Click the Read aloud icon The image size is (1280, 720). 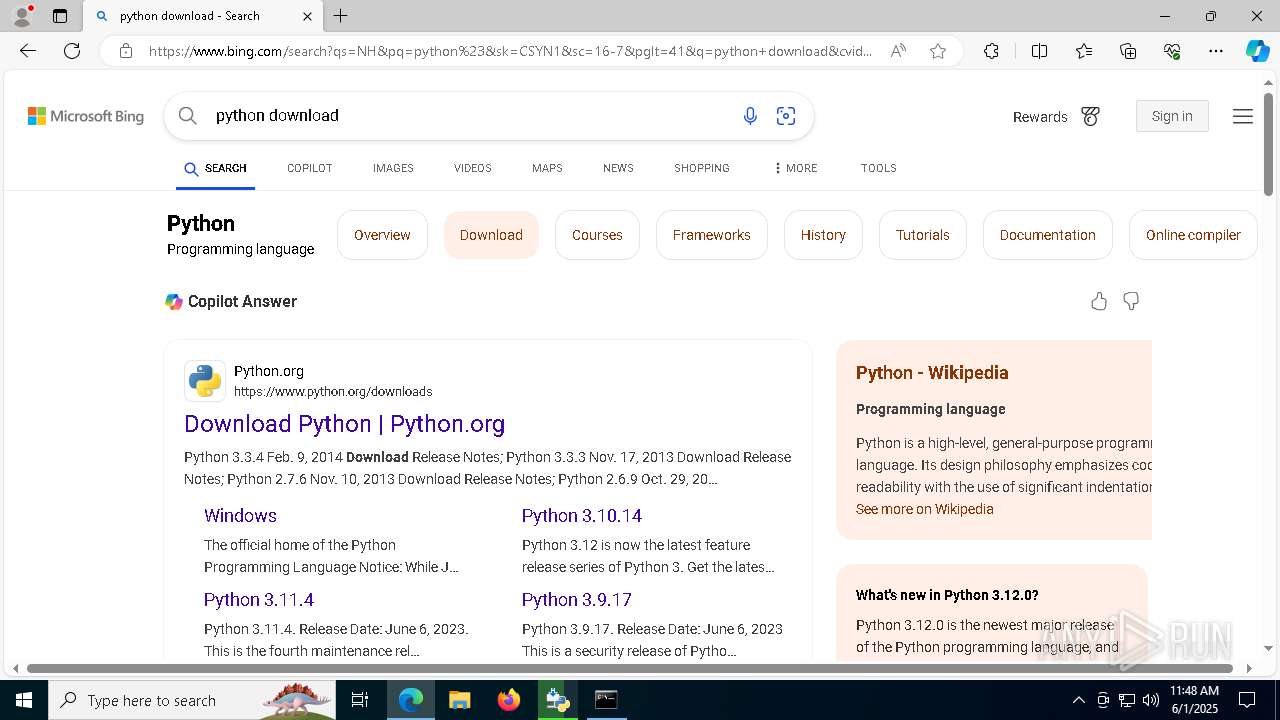click(x=898, y=51)
